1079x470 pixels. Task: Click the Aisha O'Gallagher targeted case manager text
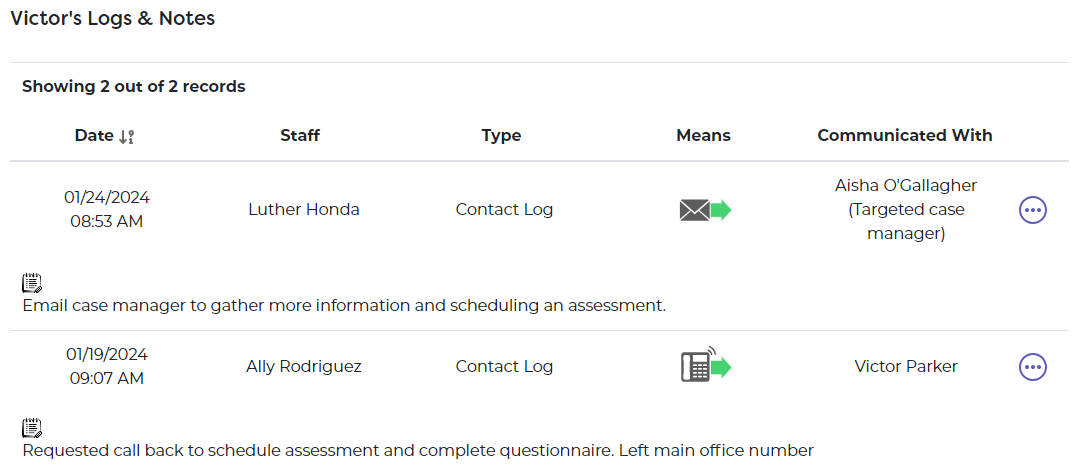(906, 210)
